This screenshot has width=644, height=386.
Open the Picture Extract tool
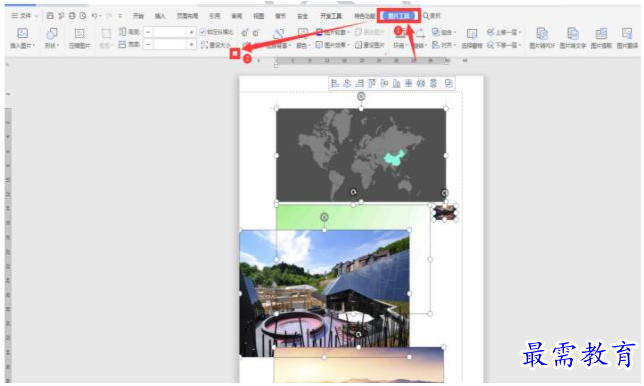[x=601, y=38]
